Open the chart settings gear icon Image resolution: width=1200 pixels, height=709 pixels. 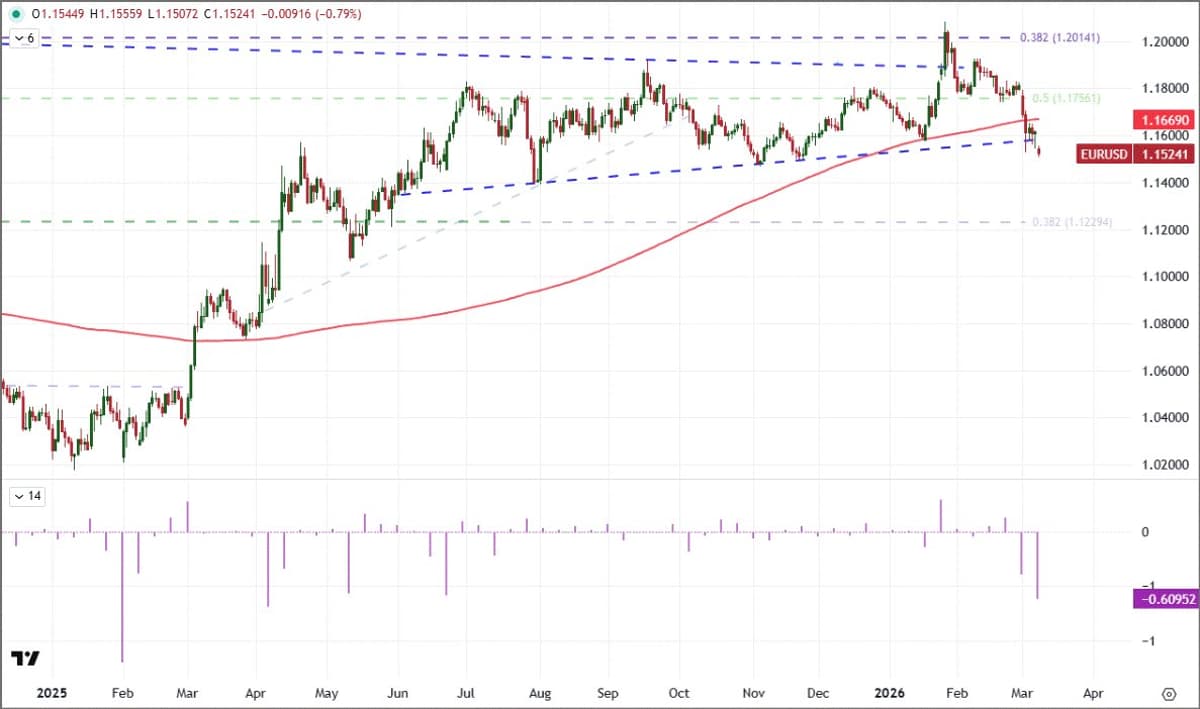[x=1168, y=692]
